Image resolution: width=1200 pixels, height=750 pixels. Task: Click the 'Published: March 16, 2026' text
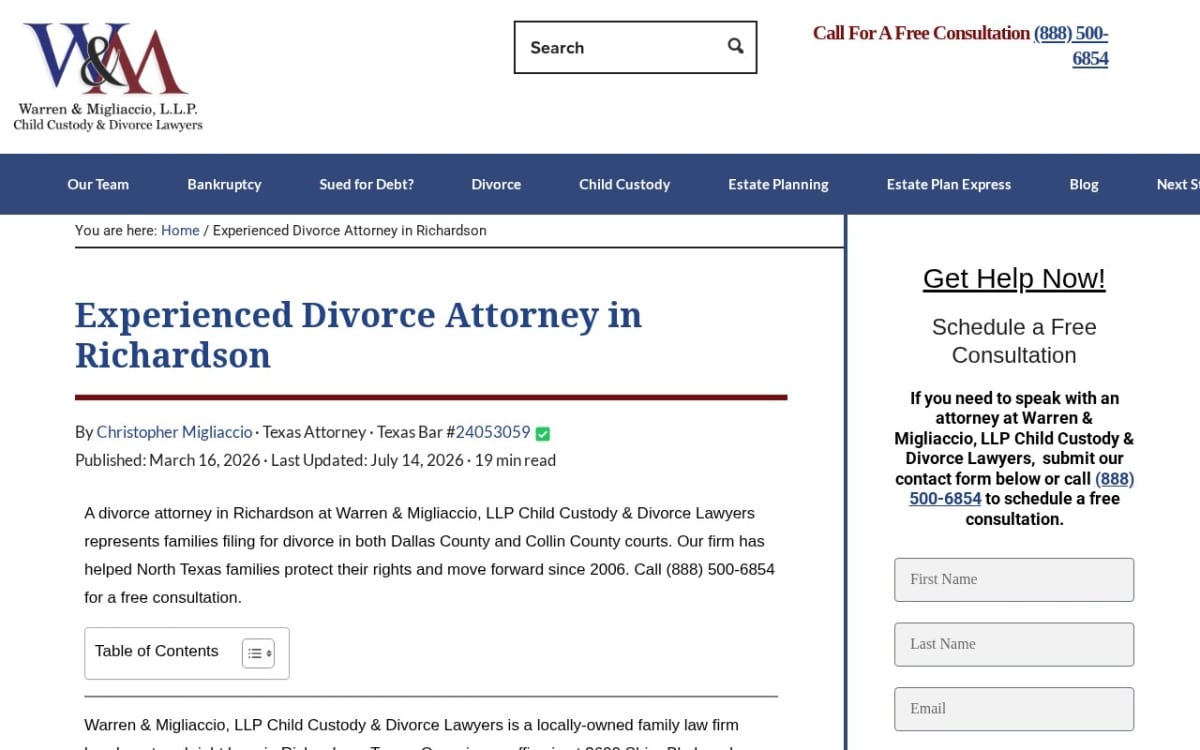(x=167, y=460)
